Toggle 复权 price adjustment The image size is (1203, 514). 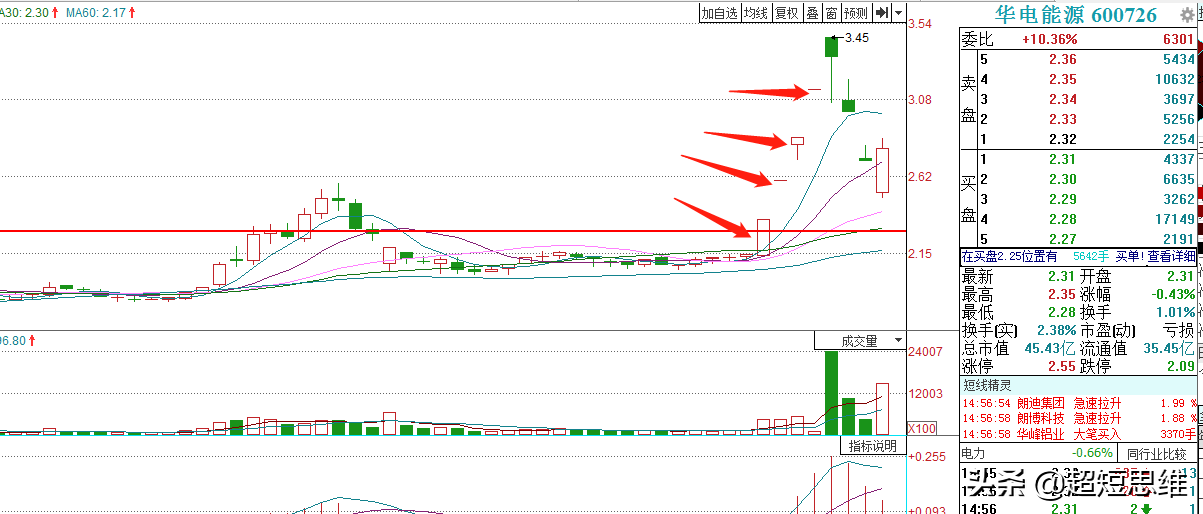pos(787,12)
